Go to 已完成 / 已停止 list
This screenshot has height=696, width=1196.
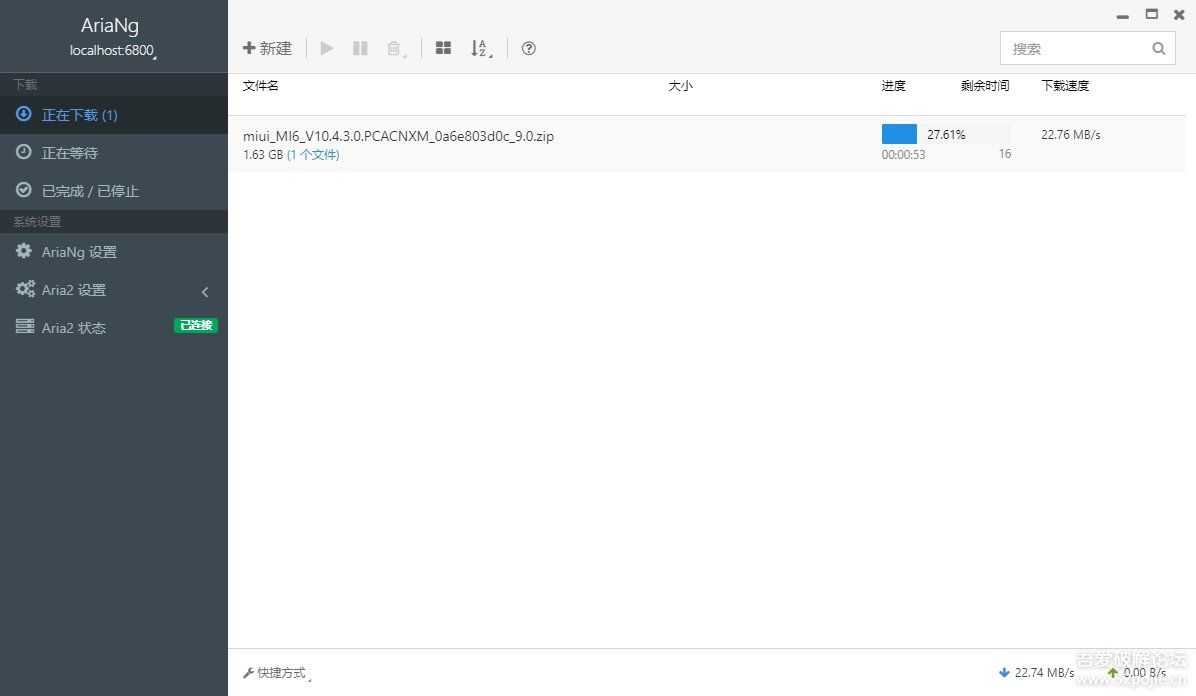90,191
